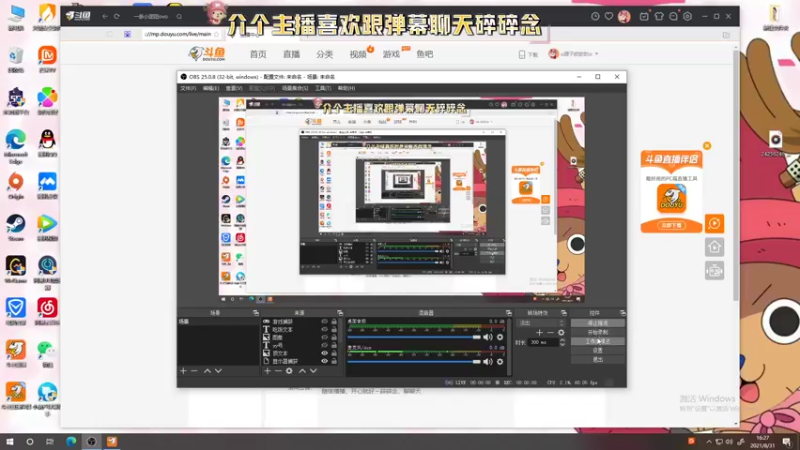
Task: Open OBS 设置 button
Action: [597, 351]
